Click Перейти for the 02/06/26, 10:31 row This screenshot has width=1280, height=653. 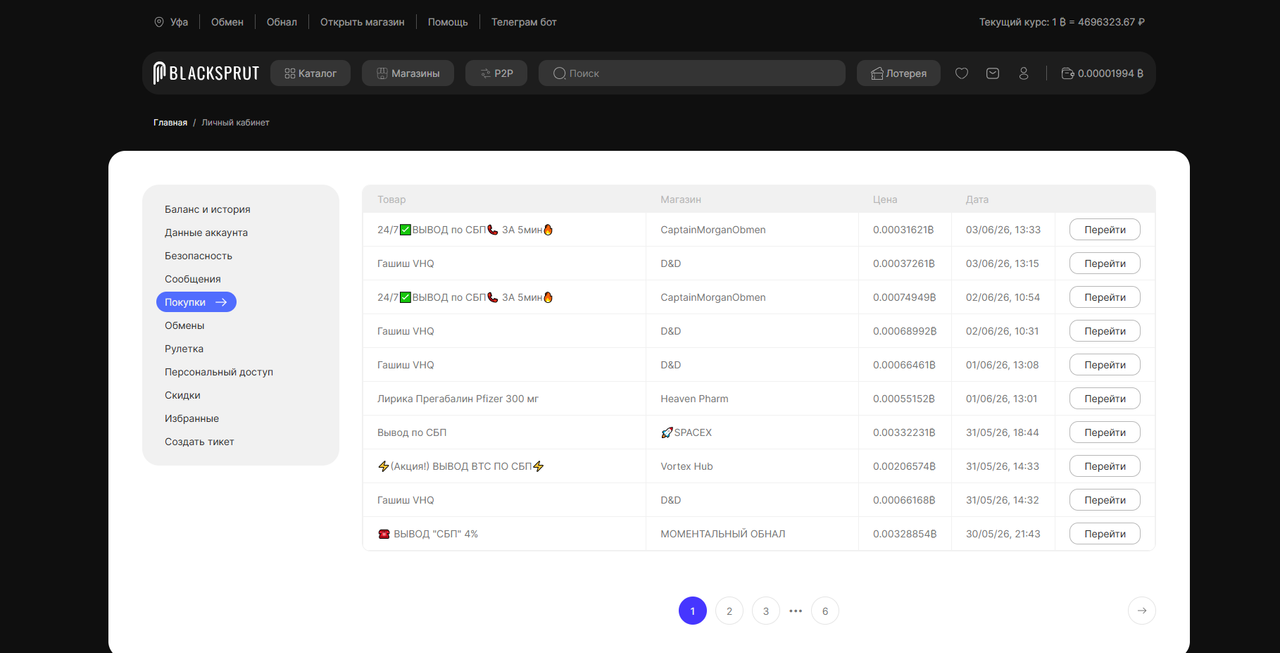(1105, 331)
